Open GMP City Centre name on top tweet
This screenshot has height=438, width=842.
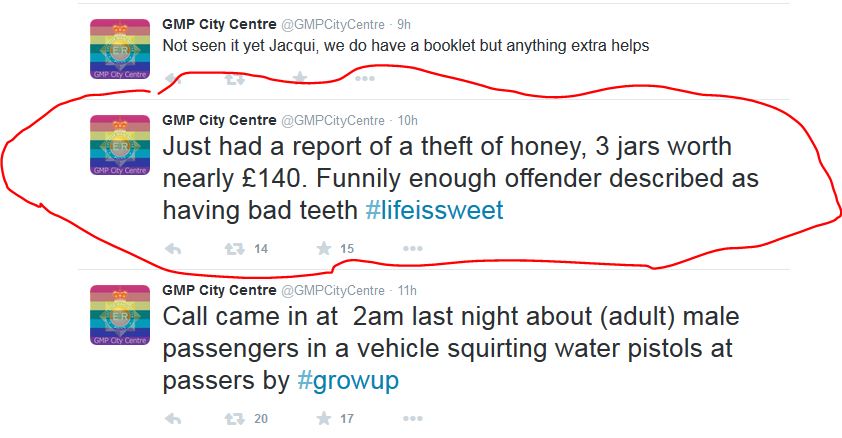219,25
